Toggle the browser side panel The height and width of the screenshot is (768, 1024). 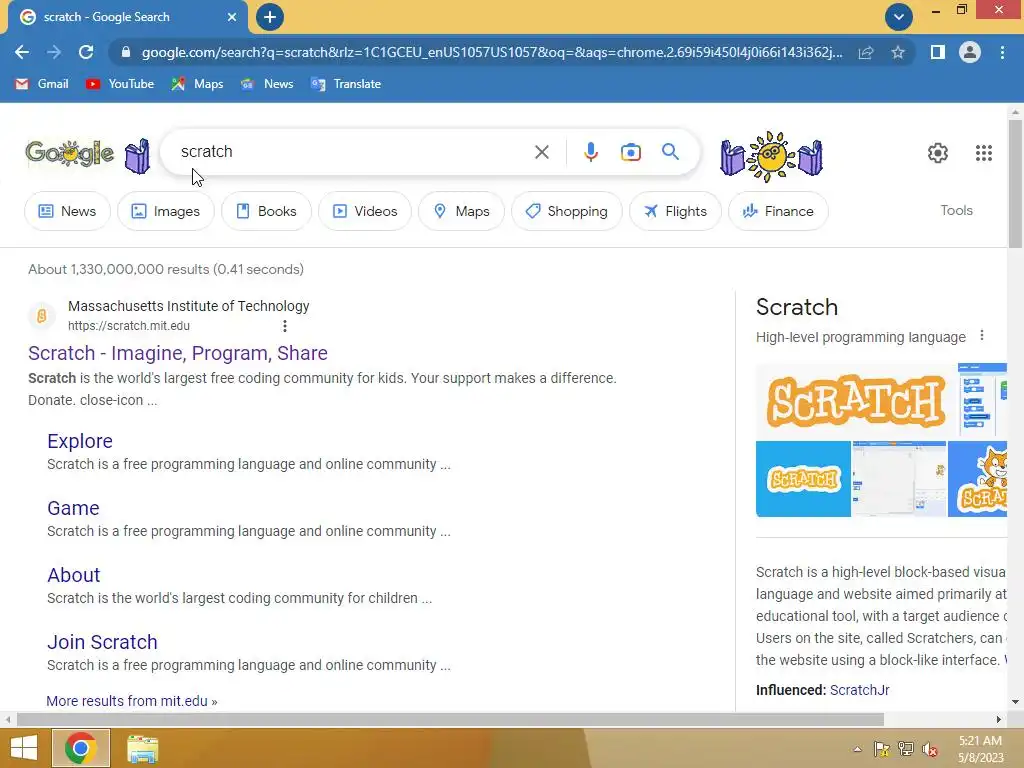pyautogui.click(x=938, y=52)
